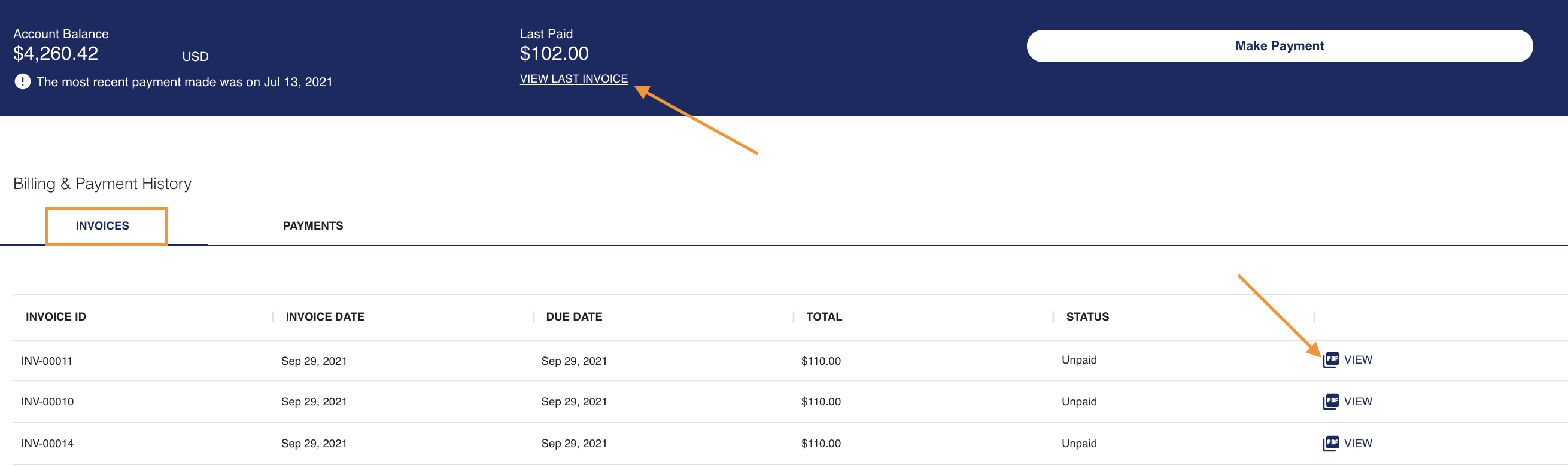Click Unpaid status of INV-00014
The height and width of the screenshot is (467, 1568).
(1079, 444)
